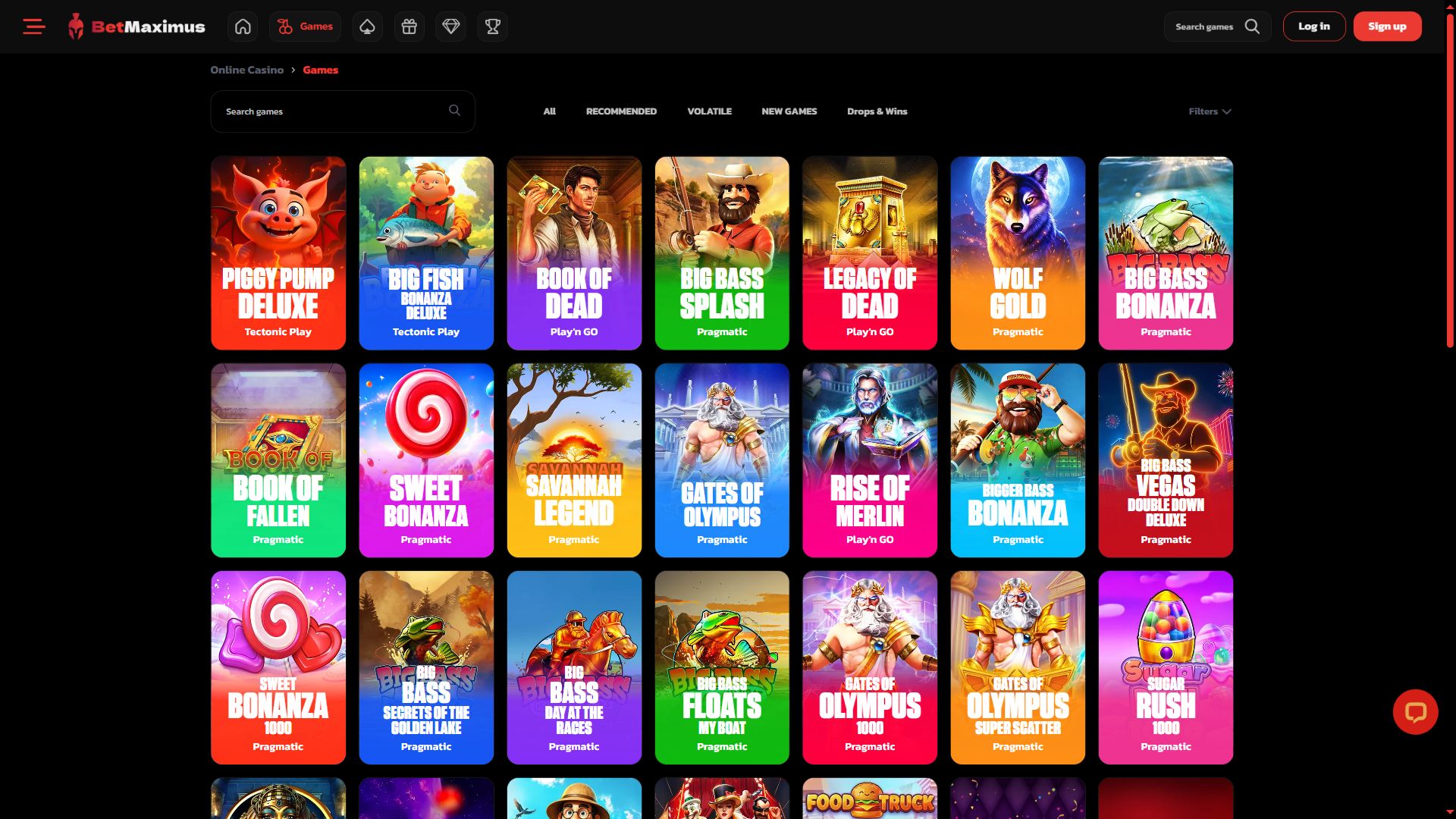Open Big Bass Splash game tile
The image size is (1456, 819).
click(x=722, y=253)
